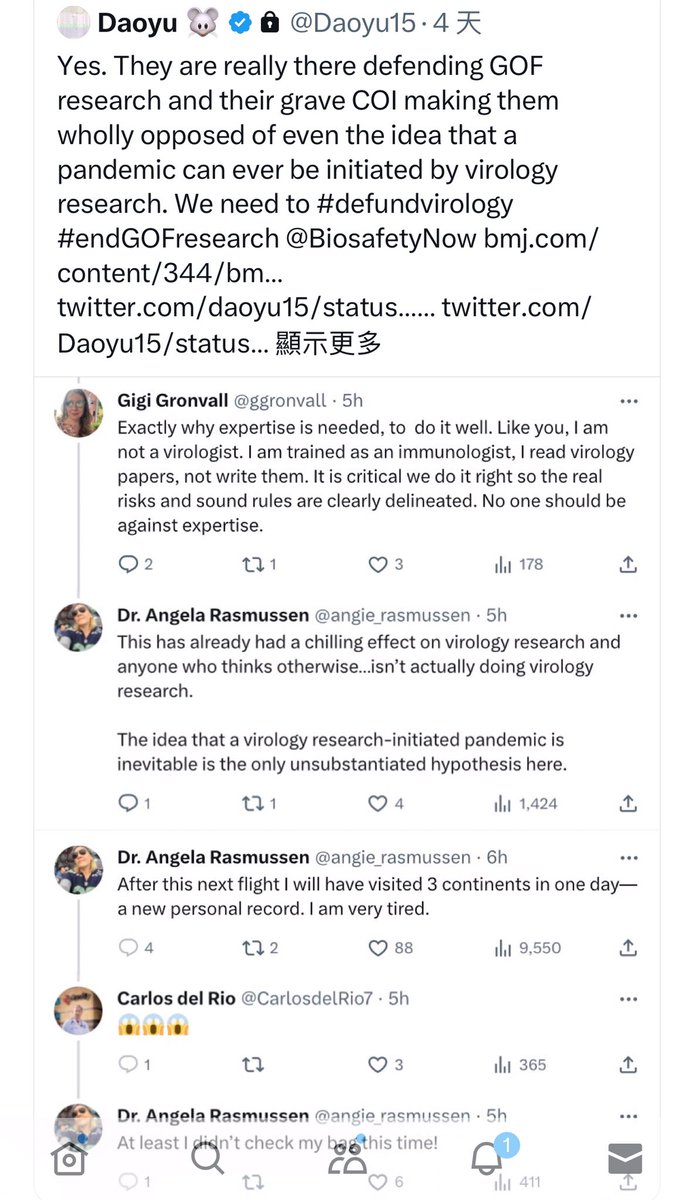Share Carlos del Rio's emoji tweet
Image resolution: width=694 pixels, height=1200 pixels.
(x=628, y=1064)
